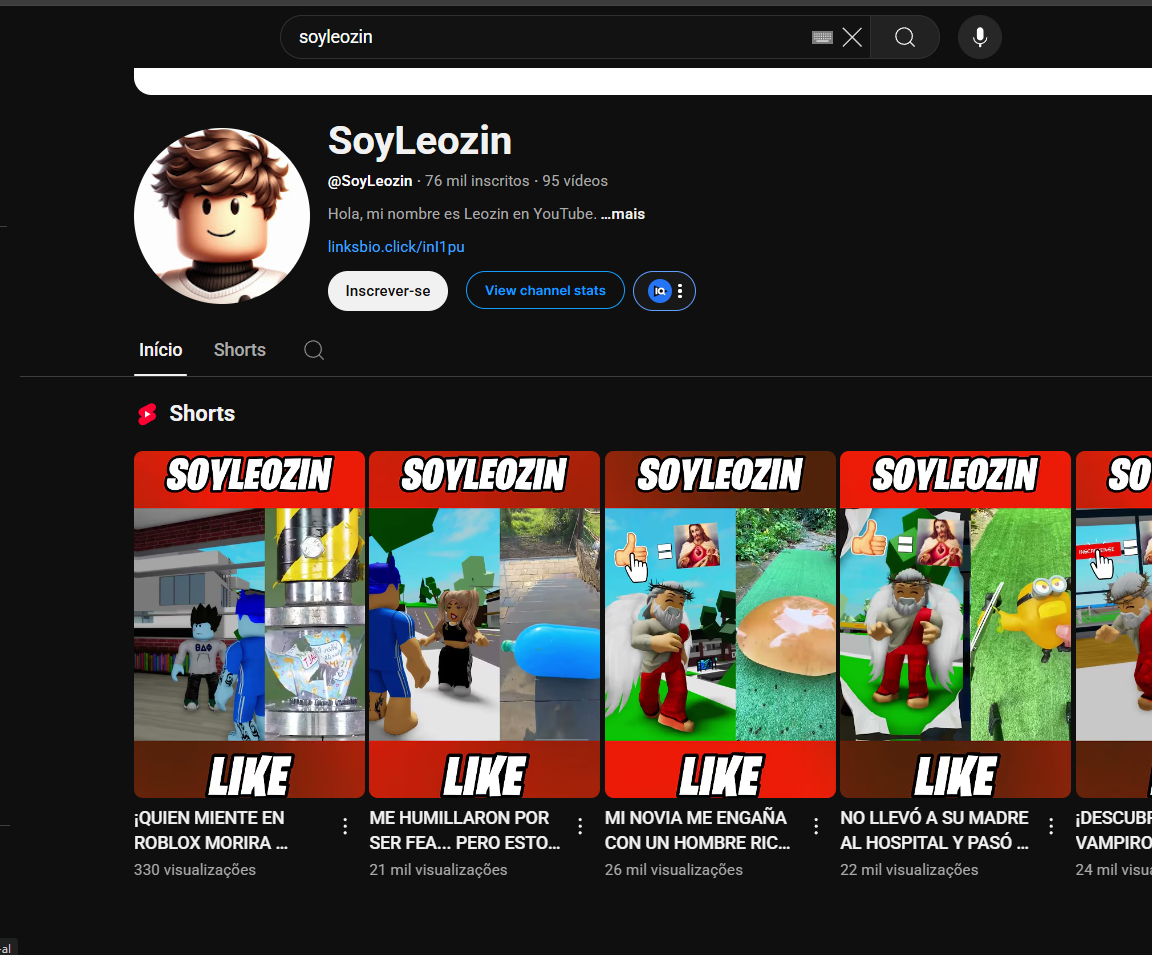Image resolution: width=1152 pixels, height=955 pixels.
Task: Click title MI NOVIA ME ENGAÑA CON UN HOMBRE
Action: point(698,830)
